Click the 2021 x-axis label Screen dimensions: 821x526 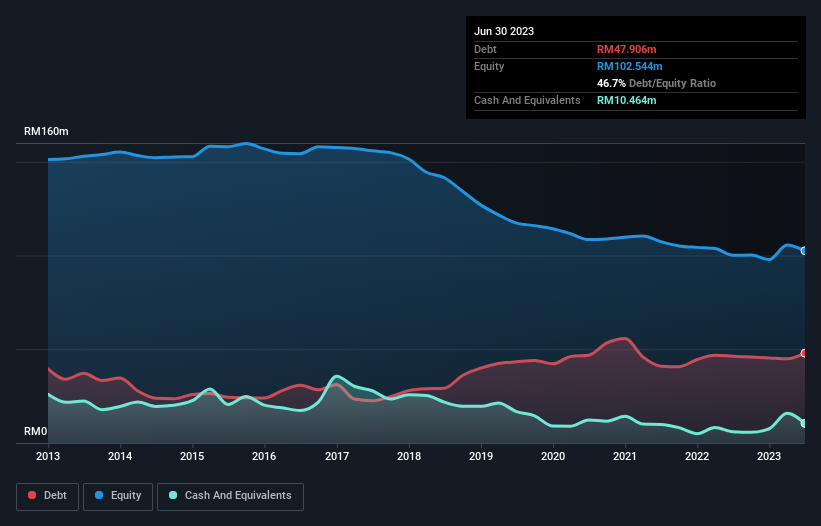625,456
